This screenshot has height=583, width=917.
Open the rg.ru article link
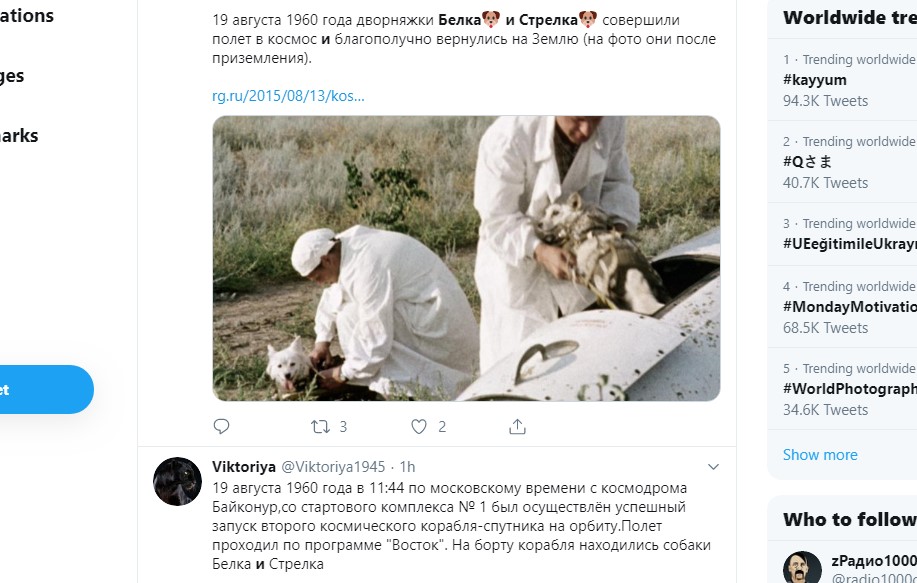coord(288,96)
